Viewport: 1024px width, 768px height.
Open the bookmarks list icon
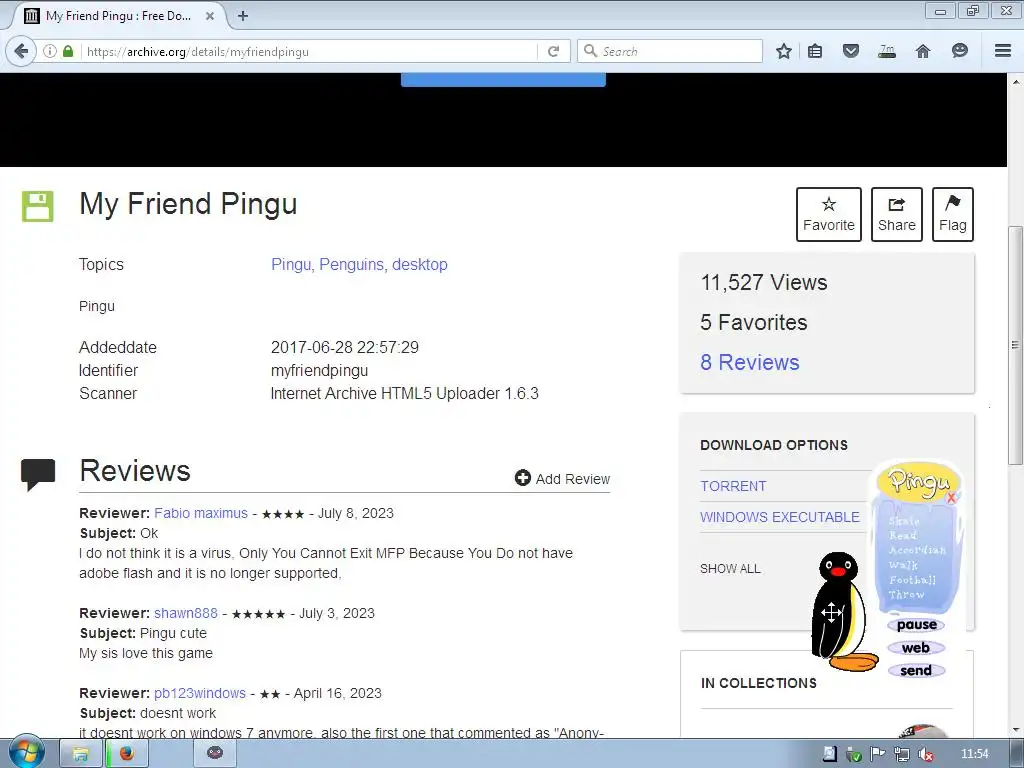click(815, 51)
